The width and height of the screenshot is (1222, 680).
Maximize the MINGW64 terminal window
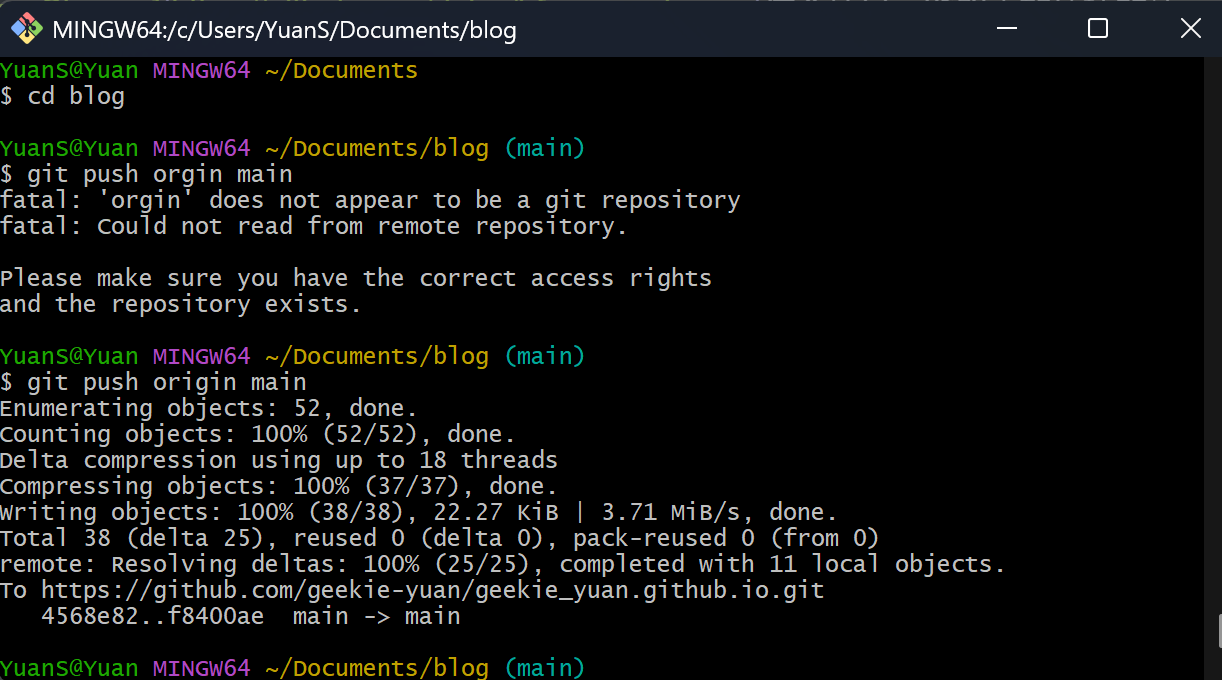1098,28
